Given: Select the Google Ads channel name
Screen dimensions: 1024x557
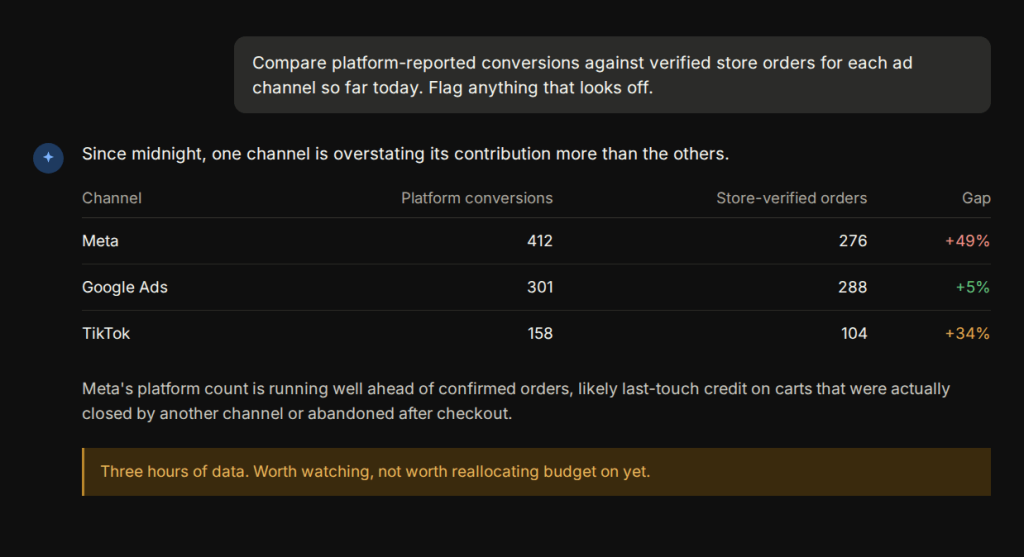Looking at the screenshot, I should [125, 287].
